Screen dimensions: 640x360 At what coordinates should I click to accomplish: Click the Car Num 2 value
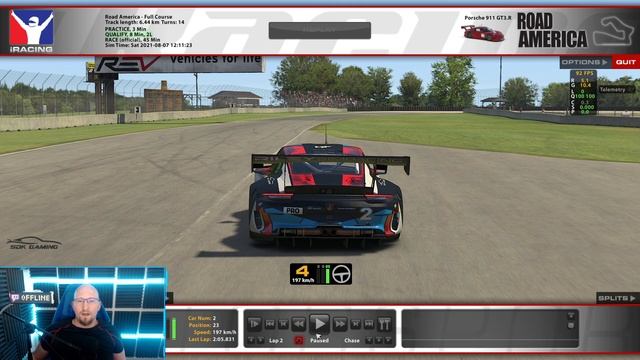click(x=214, y=318)
